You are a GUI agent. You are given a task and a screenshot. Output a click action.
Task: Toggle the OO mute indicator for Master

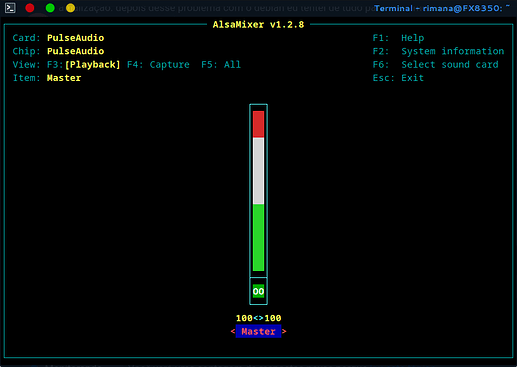click(258, 291)
